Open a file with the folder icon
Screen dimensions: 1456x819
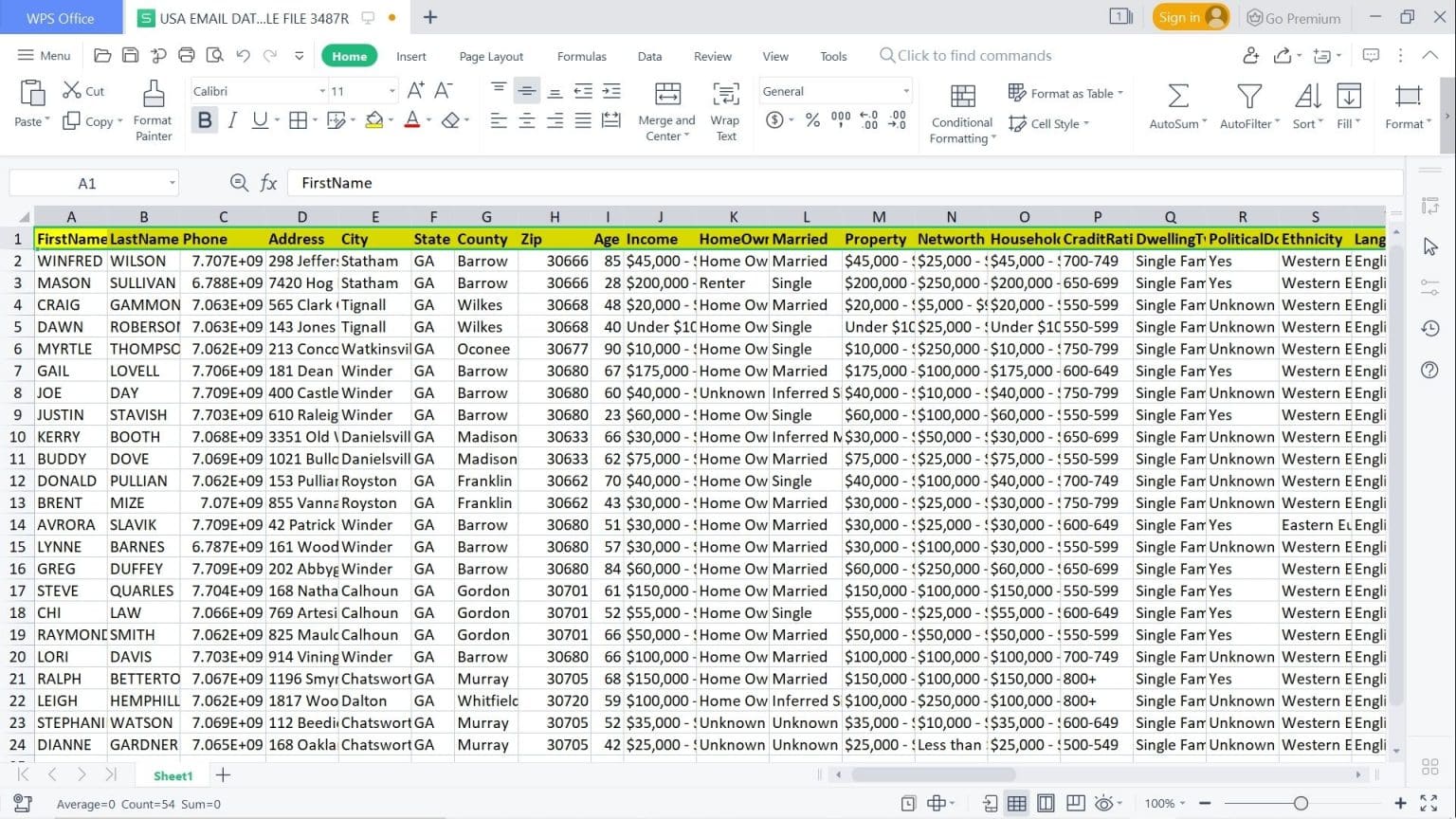point(102,56)
